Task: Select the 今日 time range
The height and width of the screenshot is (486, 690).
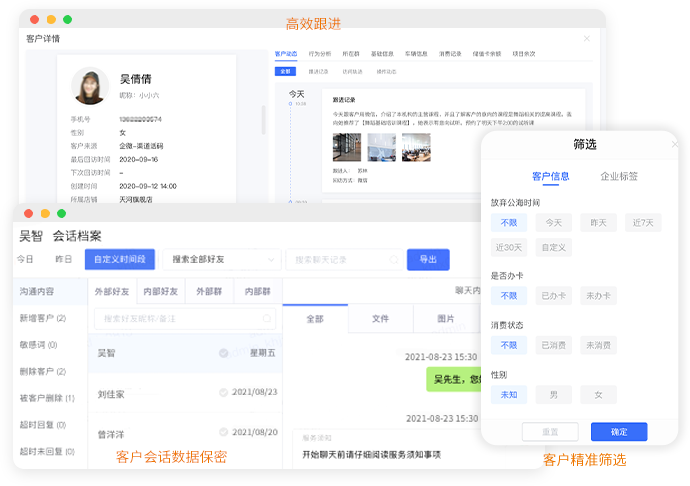Action: tap(25, 259)
